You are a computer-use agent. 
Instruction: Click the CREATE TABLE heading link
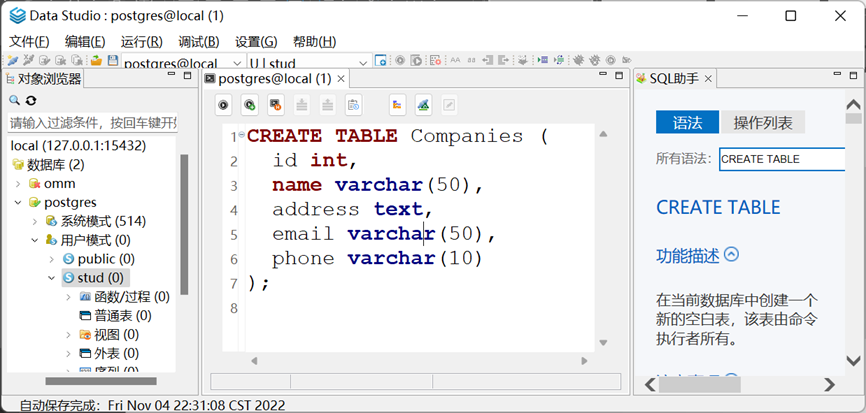[718, 207]
